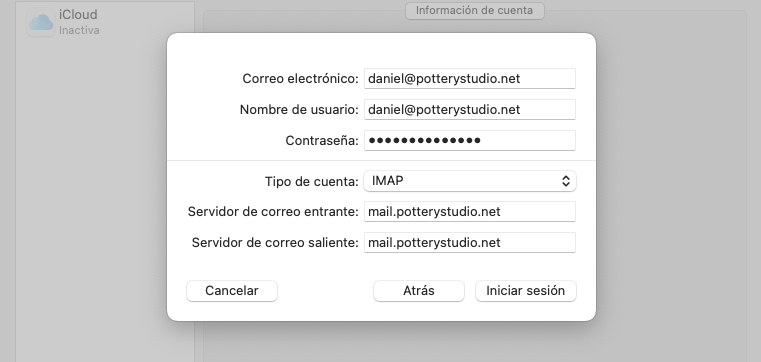Screen dimensions: 761x362
Task: Cancel the account setup with Cancelar
Action: 232,291
